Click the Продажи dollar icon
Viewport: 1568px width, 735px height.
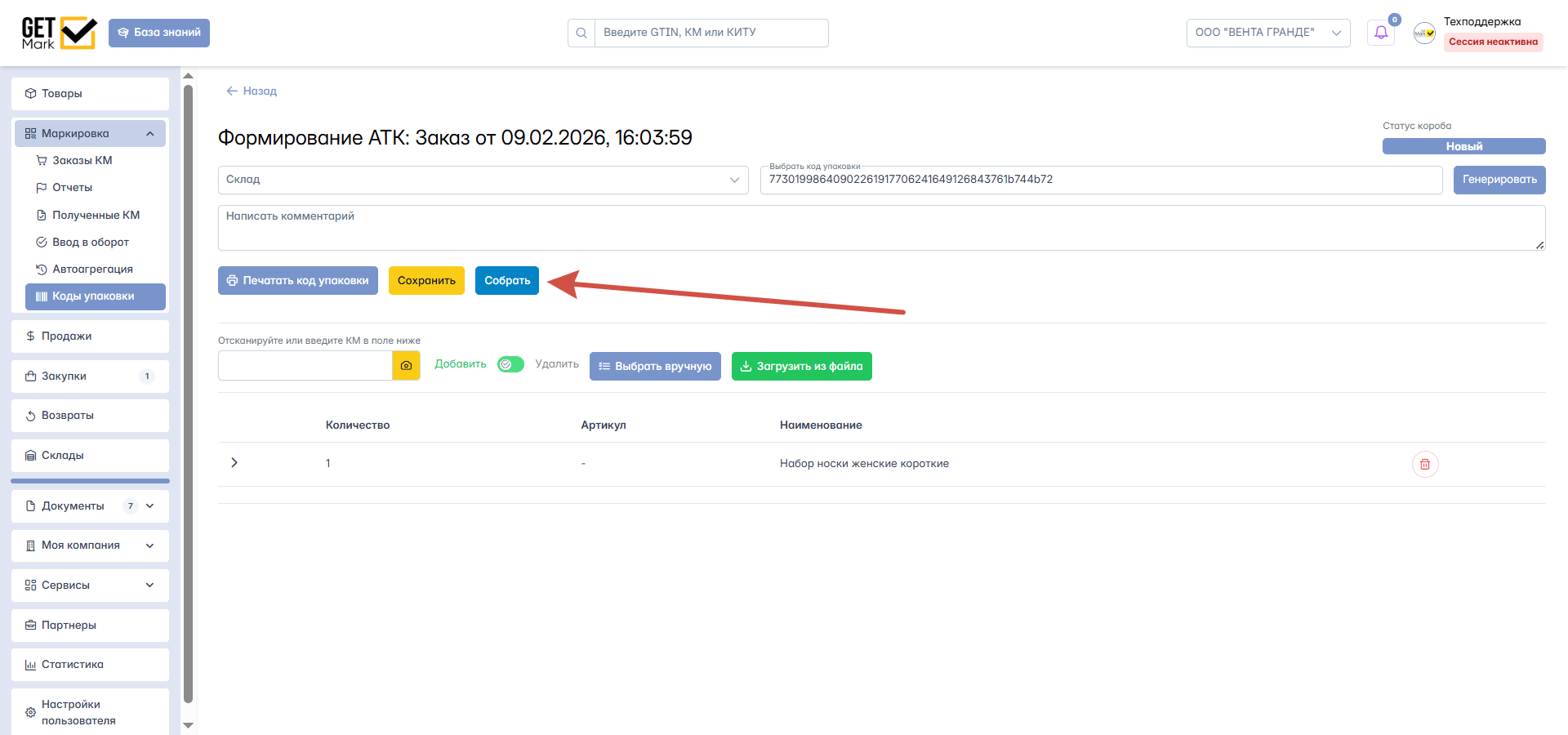click(30, 336)
